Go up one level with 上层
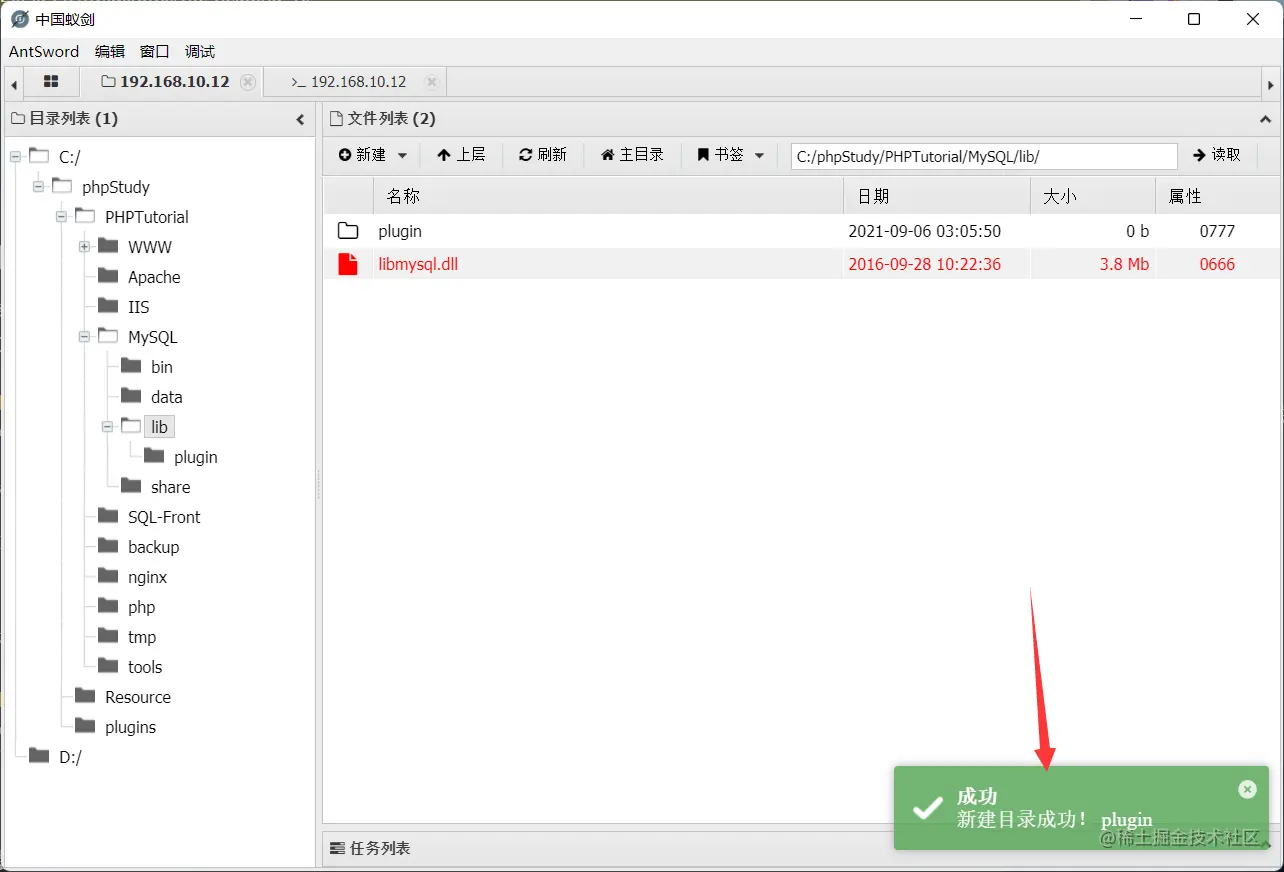The image size is (1284, 872). coord(461,155)
